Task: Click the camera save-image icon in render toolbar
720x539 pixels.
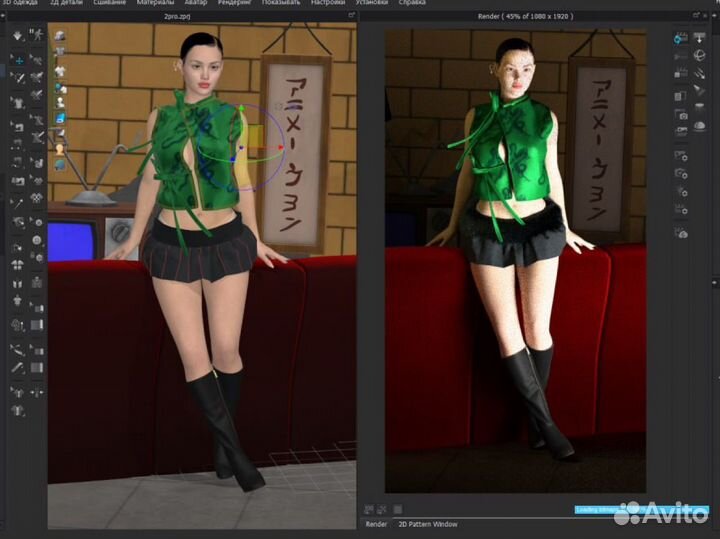Action: [x=681, y=115]
